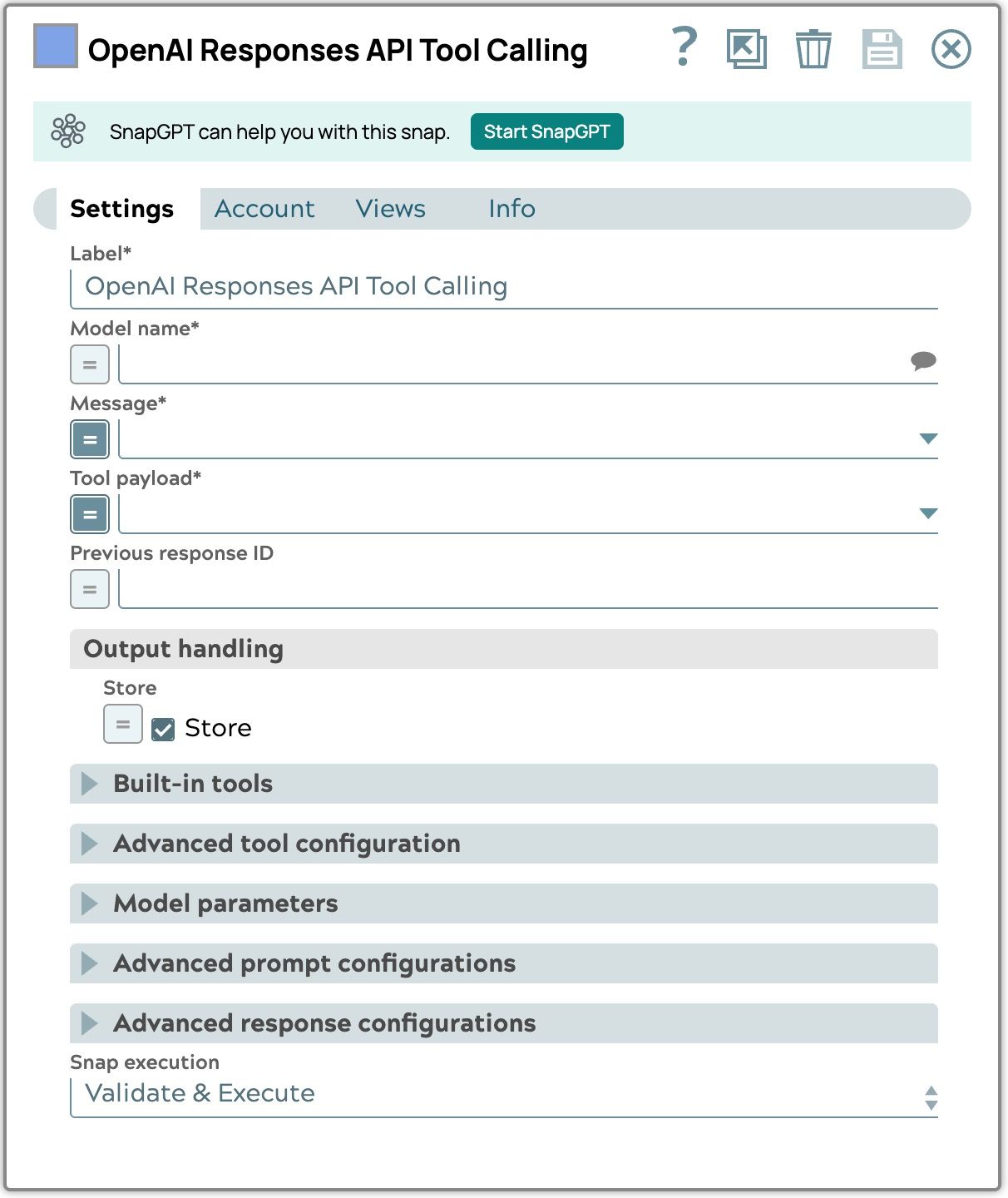The height and width of the screenshot is (1198, 1008).
Task: Toggle expression button for Tool payload
Action: pos(90,514)
